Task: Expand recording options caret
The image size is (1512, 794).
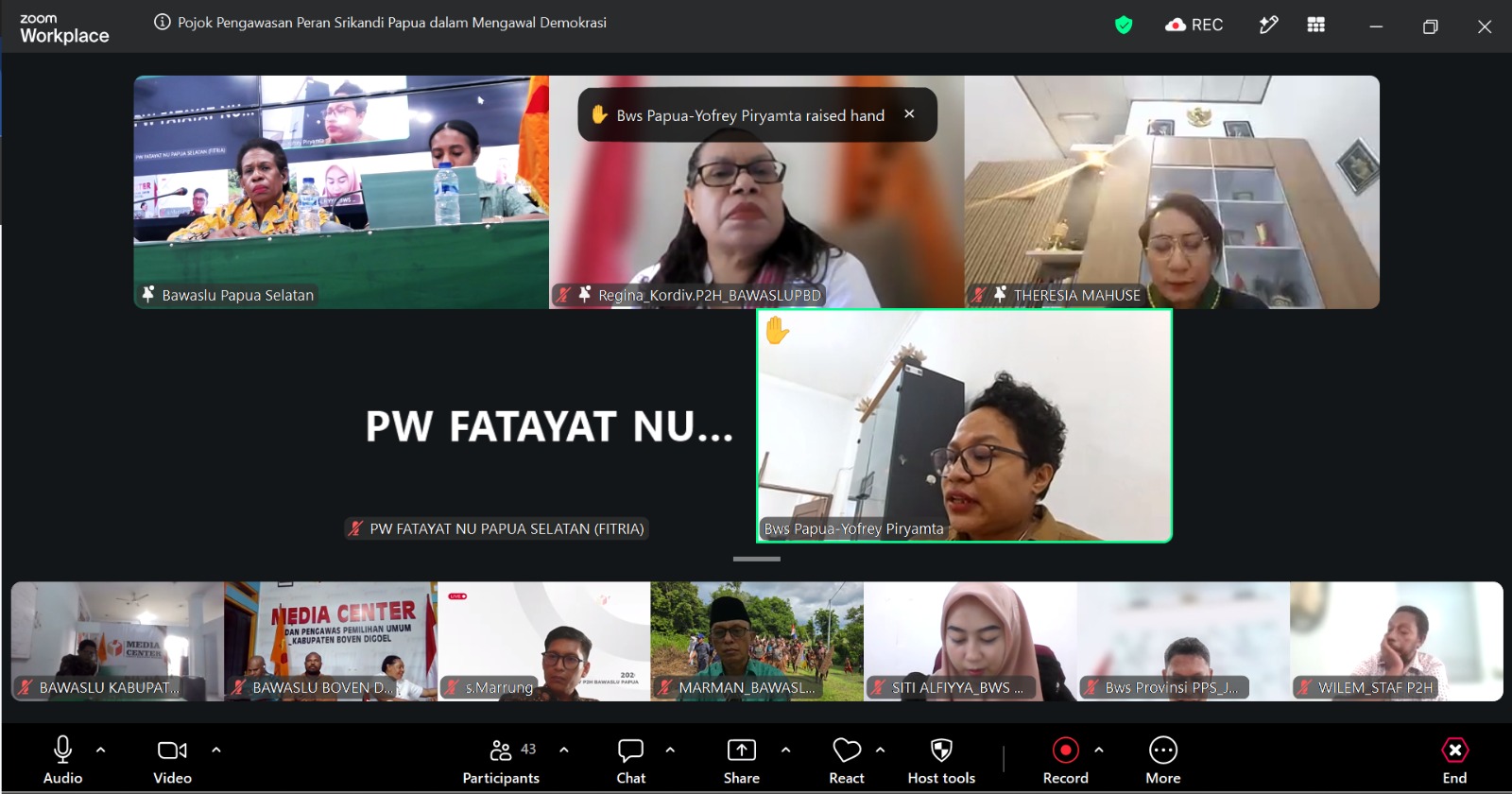Action: [1099, 750]
